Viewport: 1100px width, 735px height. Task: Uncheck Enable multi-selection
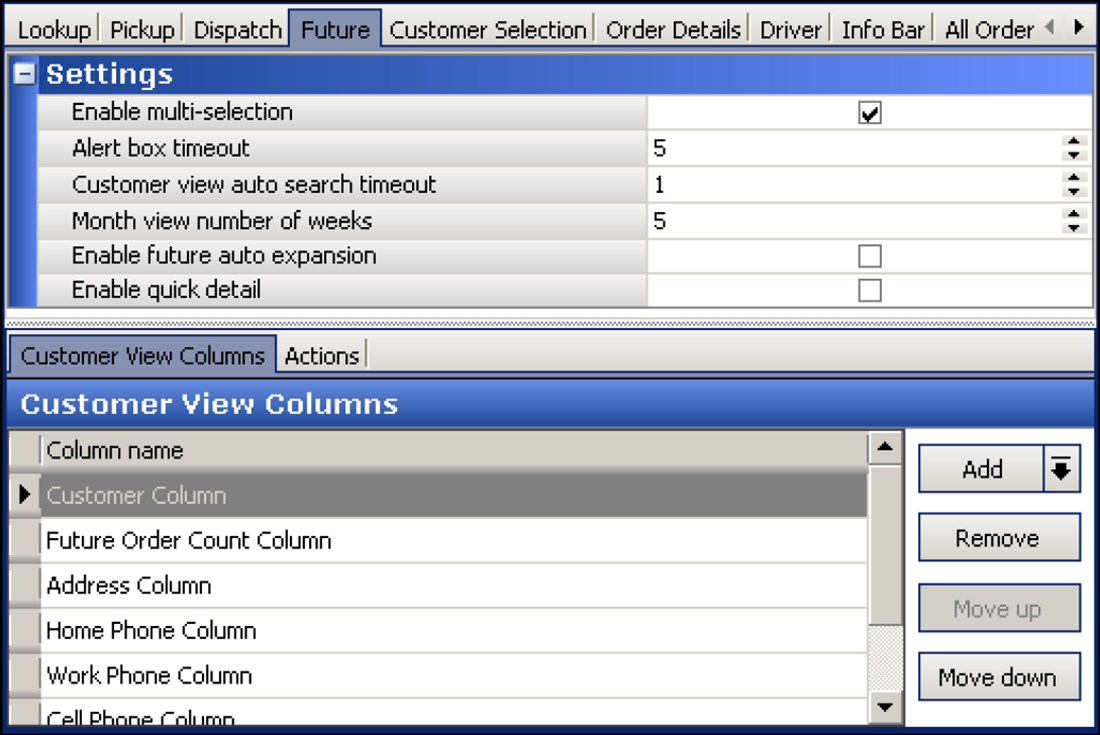pyautogui.click(x=869, y=112)
